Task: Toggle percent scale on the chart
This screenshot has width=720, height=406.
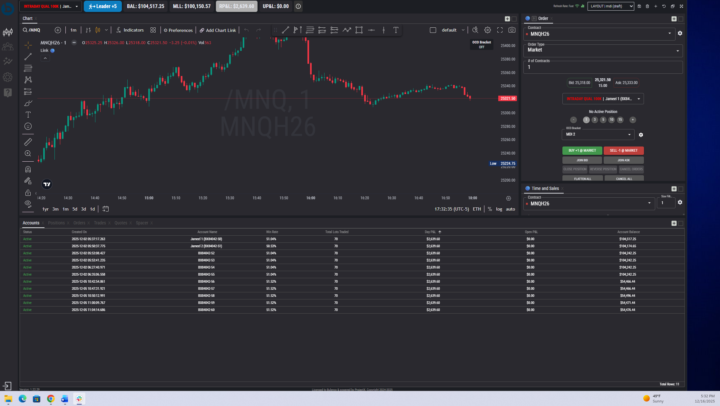Action: (x=489, y=209)
